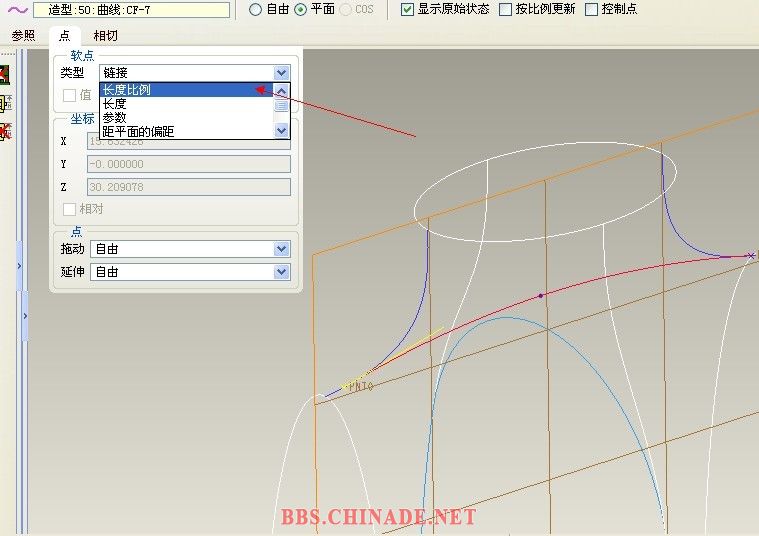Click the yellow dimension display icon
This screenshot has width=759, height=536.
point(6,103)
